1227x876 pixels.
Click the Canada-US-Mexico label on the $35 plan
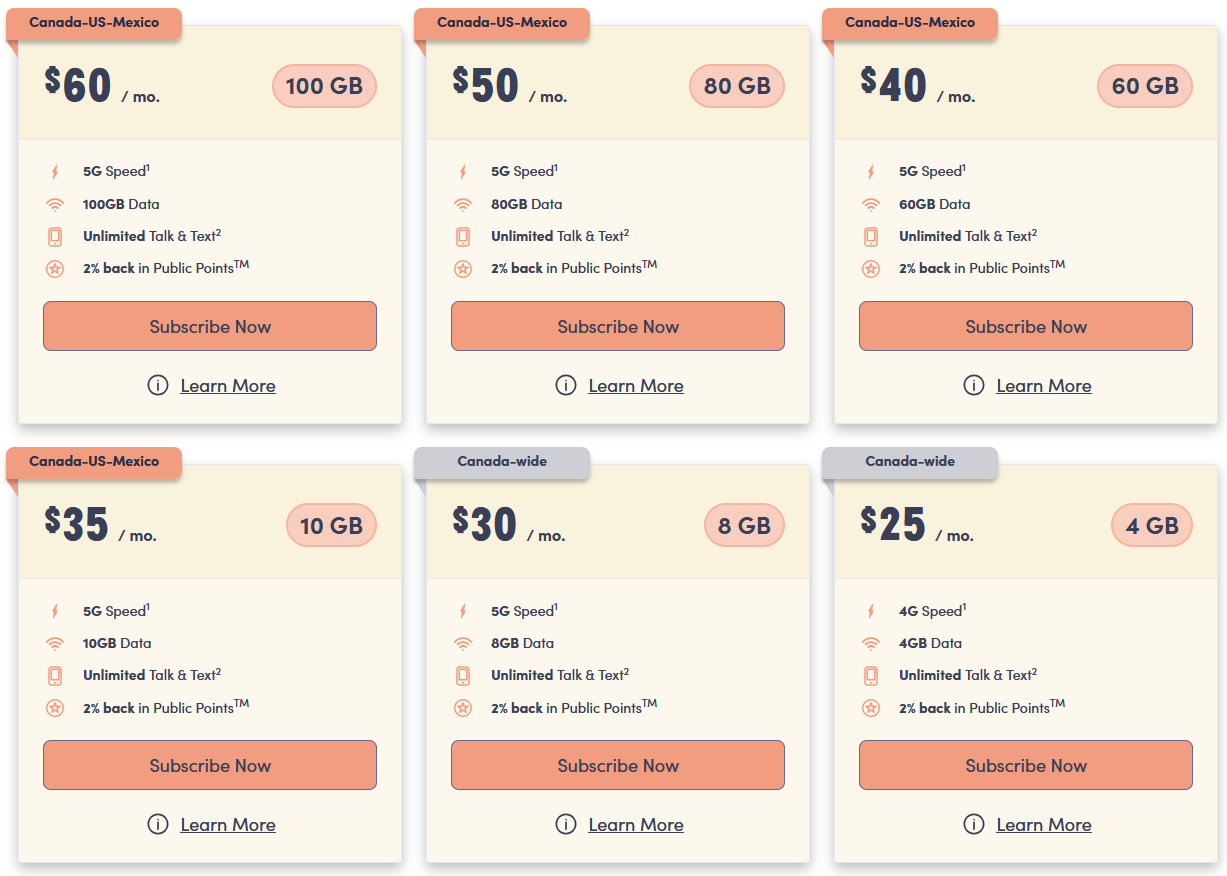point(91,463)
